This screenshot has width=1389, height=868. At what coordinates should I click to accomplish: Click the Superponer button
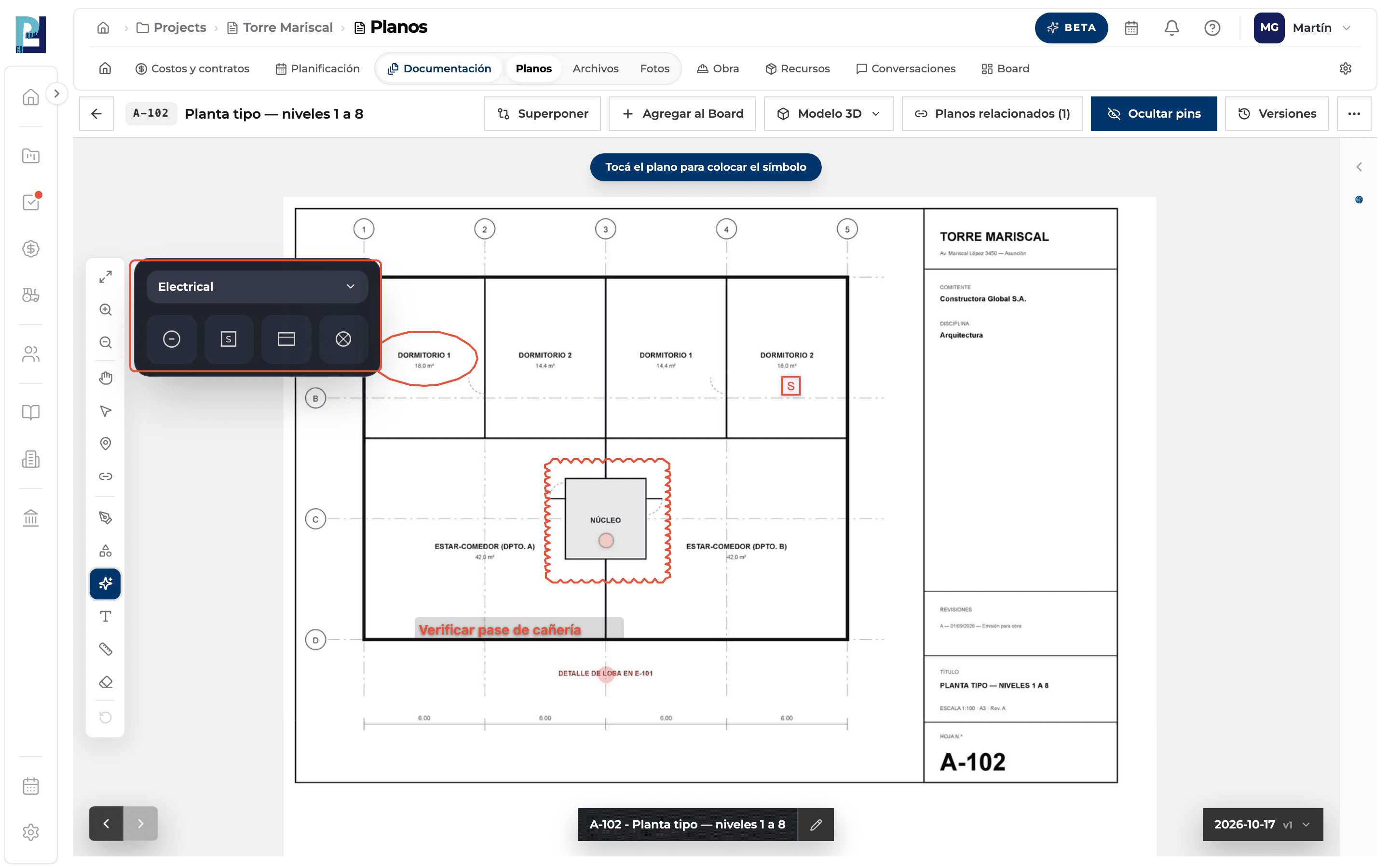543,114
